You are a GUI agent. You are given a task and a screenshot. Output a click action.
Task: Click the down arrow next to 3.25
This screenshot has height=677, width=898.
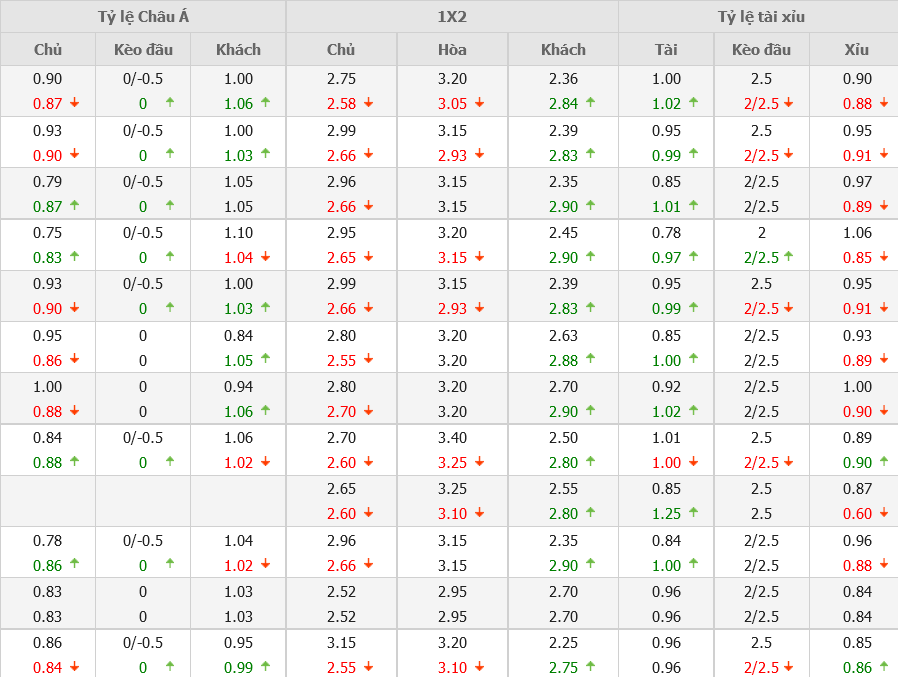[480, 462]
